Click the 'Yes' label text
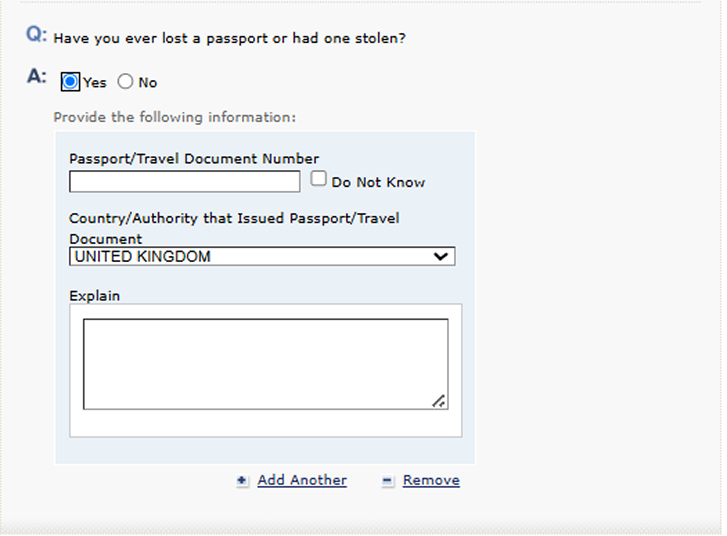727x536 pixels. pos(95,83)
